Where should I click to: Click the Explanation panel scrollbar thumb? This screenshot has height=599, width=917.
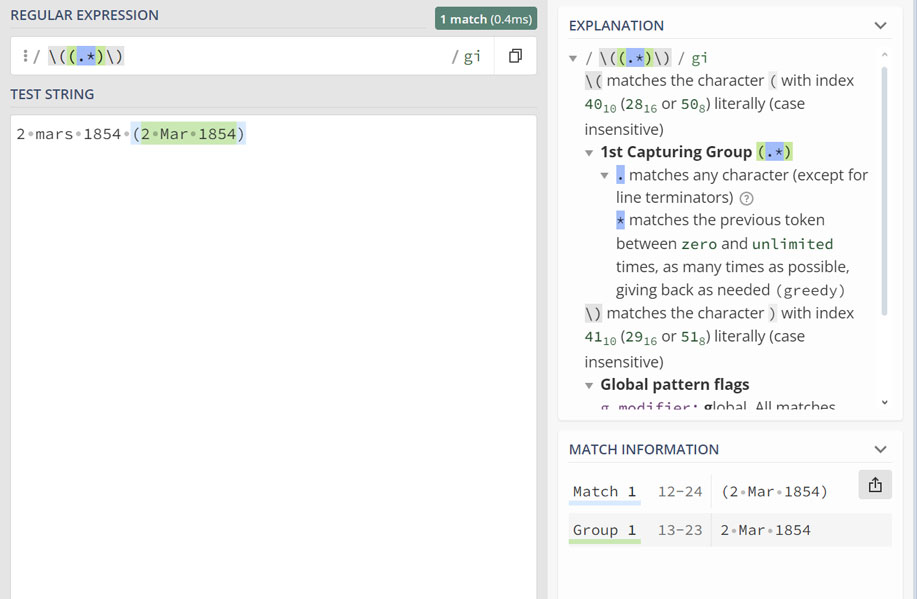884,190
